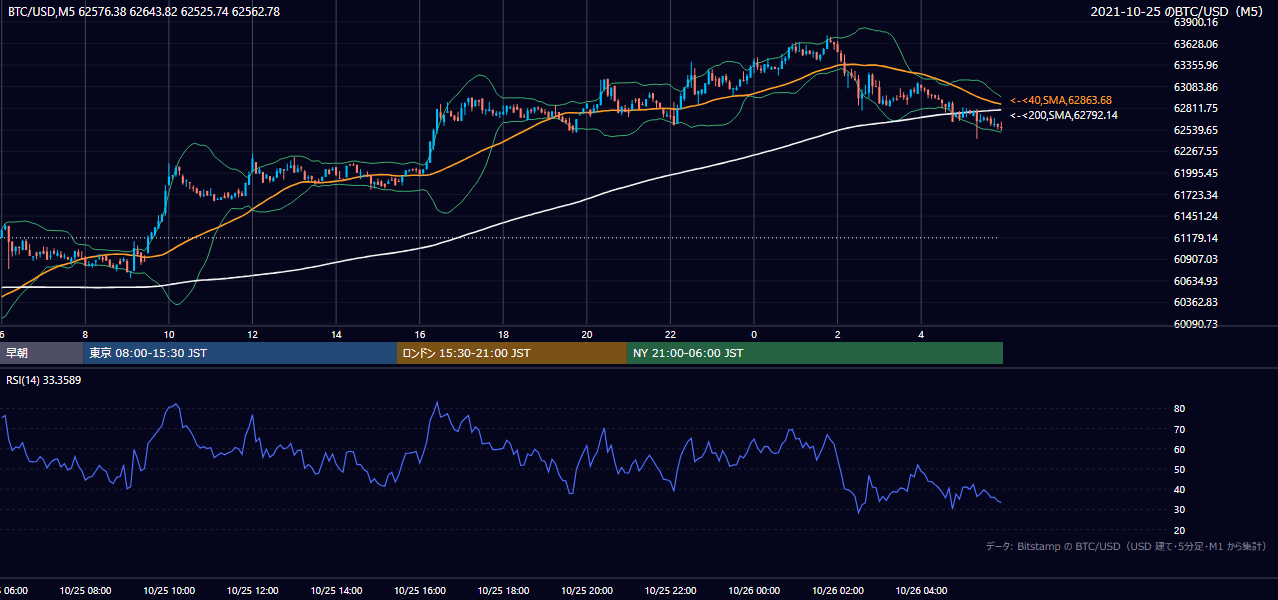1278x600 pixels.
Task: Click the 10/25 14:00 date label
Action: tap(336, 591)
